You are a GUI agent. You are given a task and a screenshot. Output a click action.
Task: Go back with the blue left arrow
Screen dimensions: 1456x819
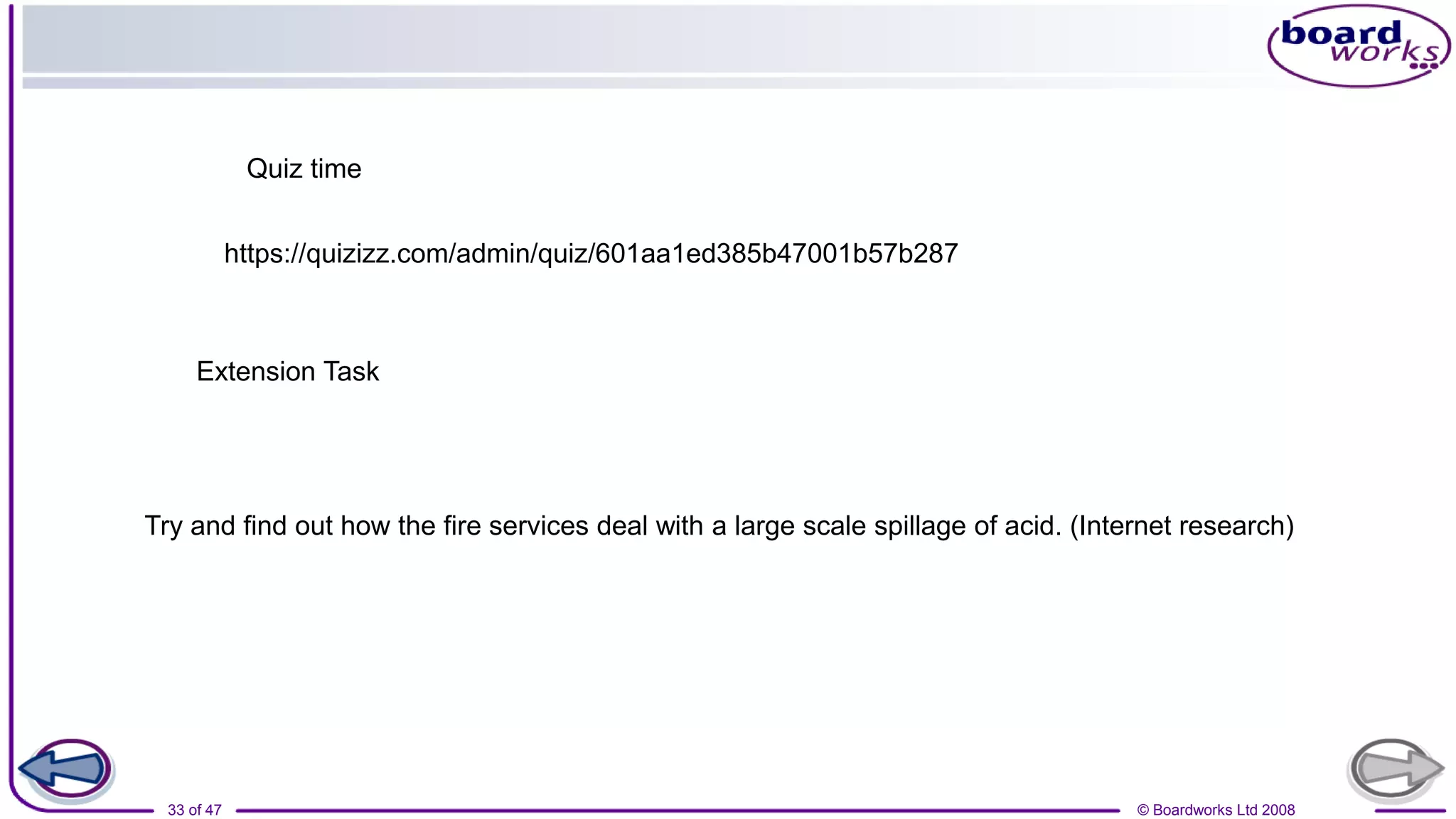tap(65, 769)
